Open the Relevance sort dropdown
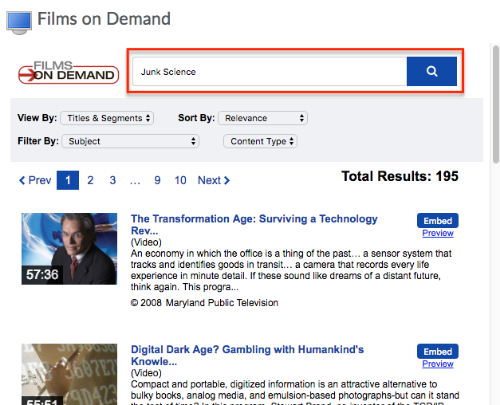The height and width of the screenshot is (405, 500). click(263, 118)
